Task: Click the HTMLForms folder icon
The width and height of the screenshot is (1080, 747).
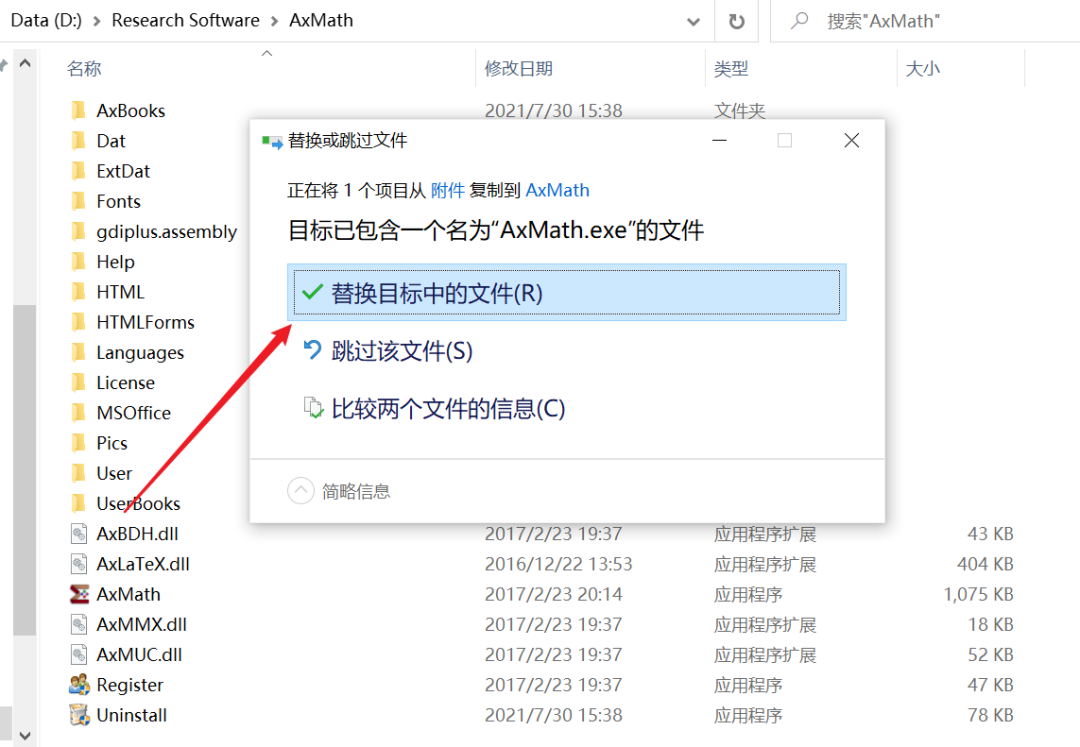Action: point(79,322)
